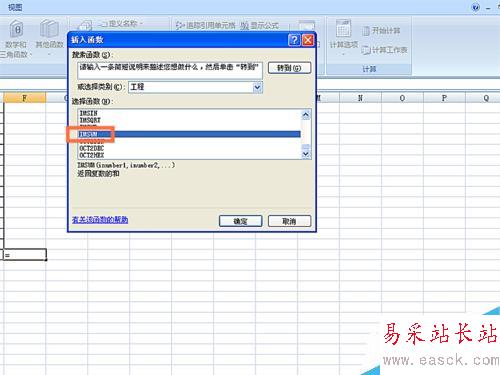Screen dimensions: 500x375
Task: Click ribbon help icon at top right
Action: 476,7
